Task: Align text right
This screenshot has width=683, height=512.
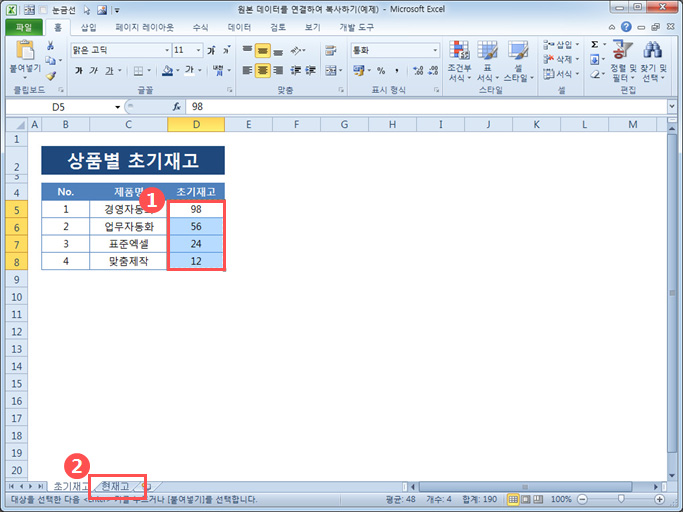Action: [278, 70]
